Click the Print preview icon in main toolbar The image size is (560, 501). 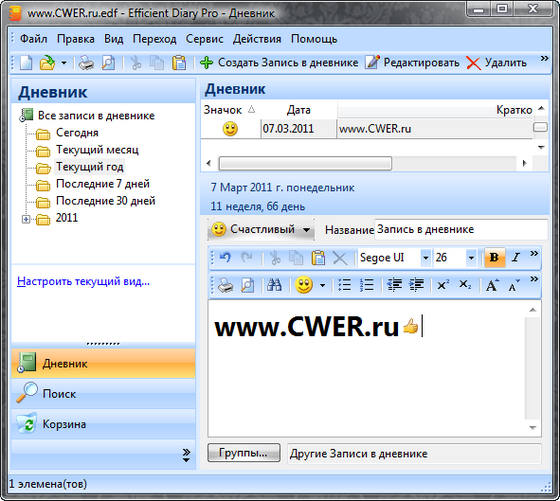click(108, 63)
